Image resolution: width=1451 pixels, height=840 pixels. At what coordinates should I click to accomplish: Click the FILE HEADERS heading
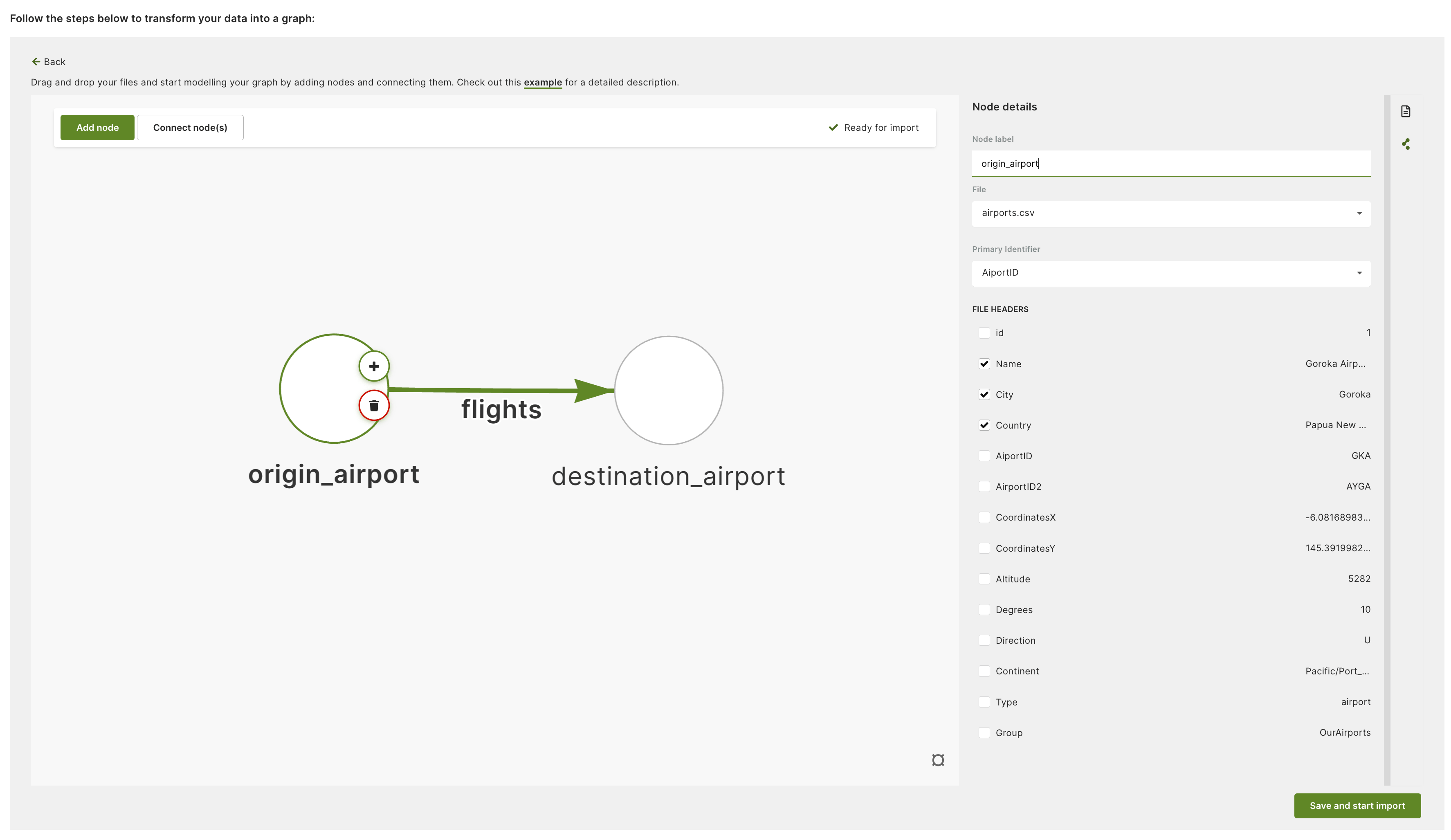tap(1000, 309)
